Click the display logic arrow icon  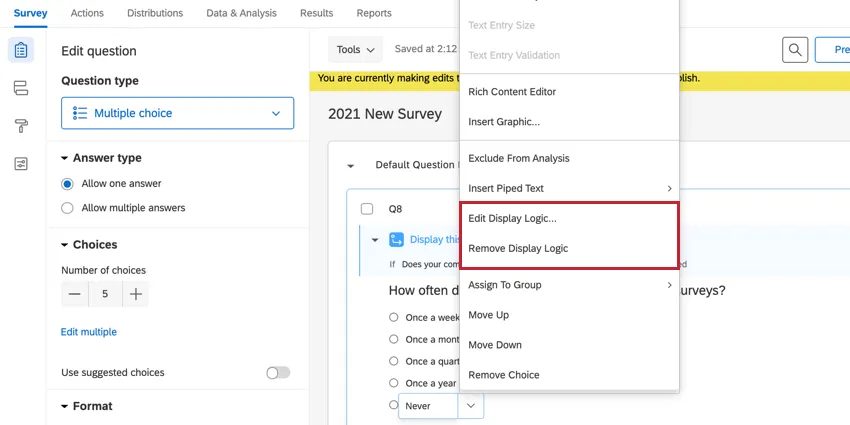coord(396,240)
